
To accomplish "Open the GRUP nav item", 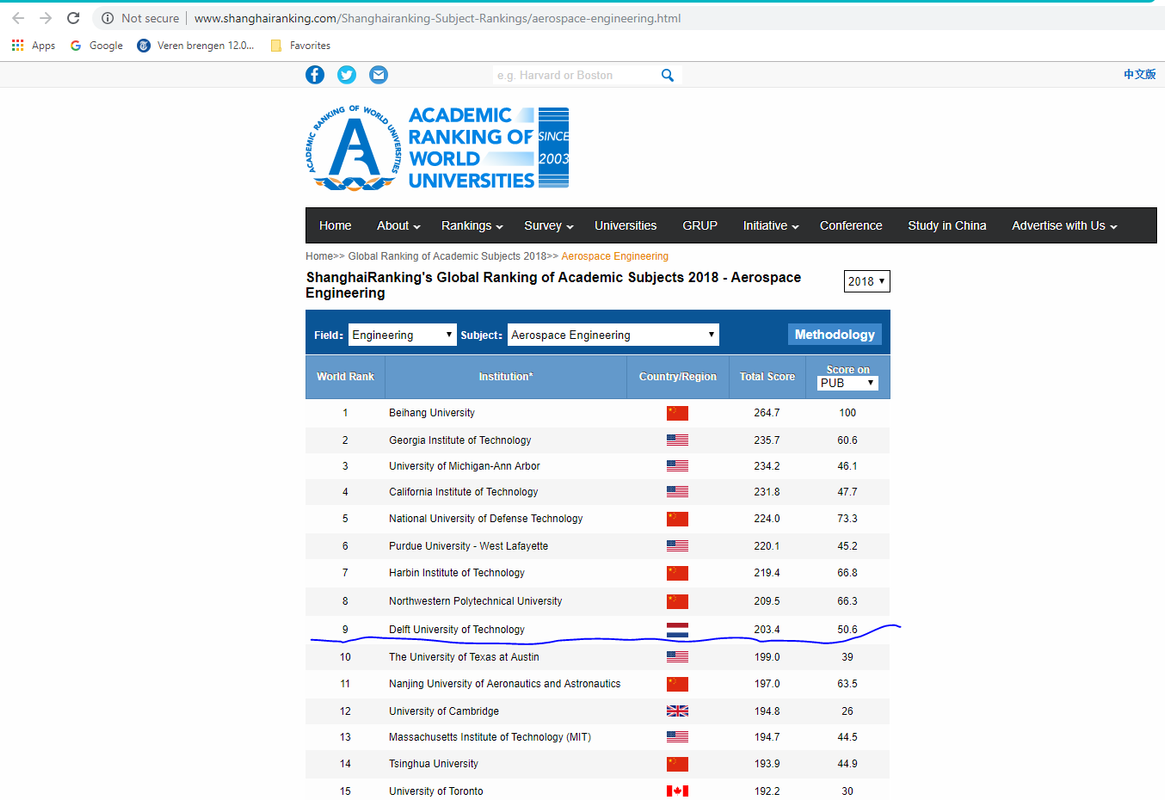I will click(x=700, y=226).
